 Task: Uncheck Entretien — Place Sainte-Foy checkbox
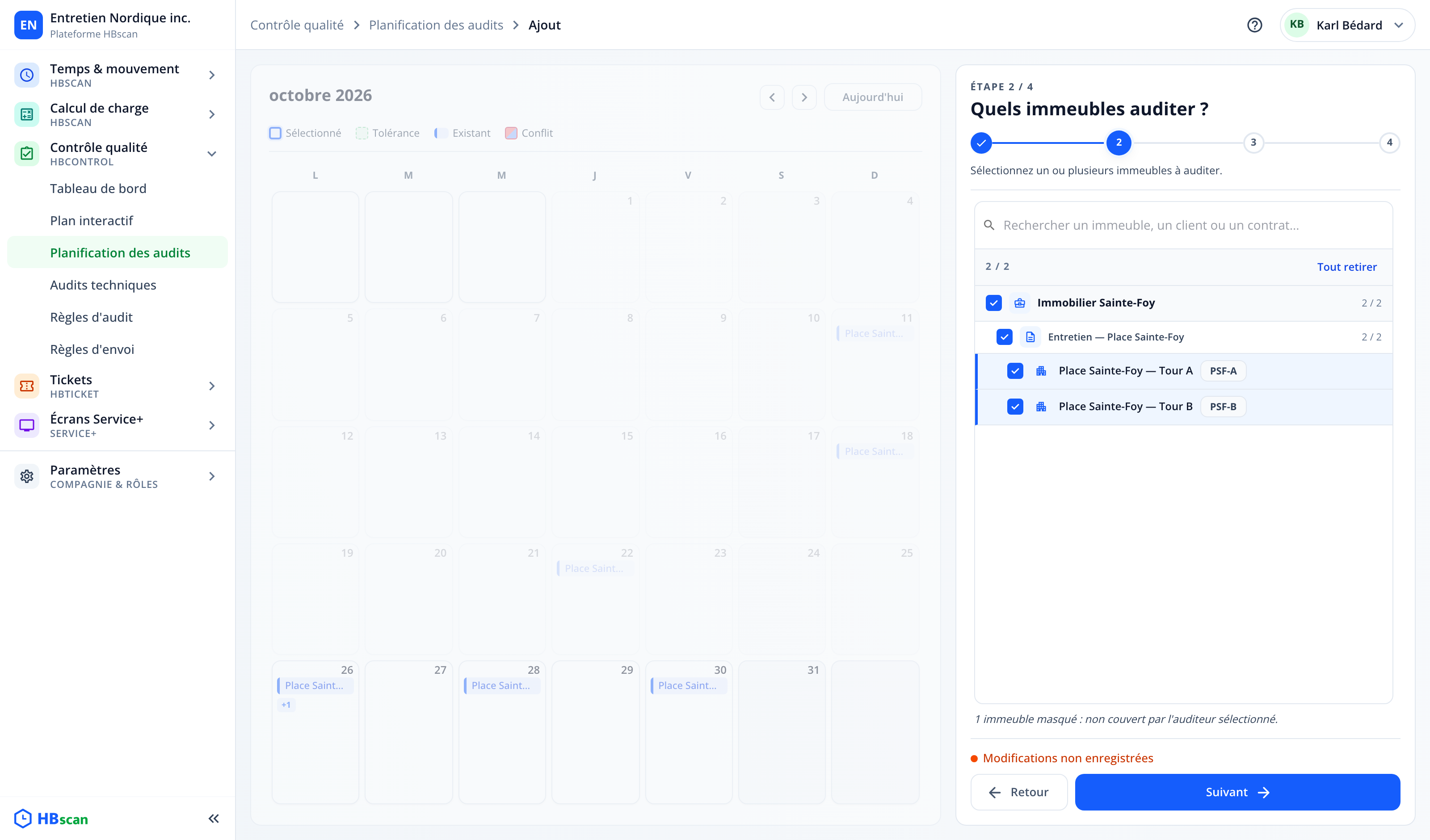point(1005,337)
